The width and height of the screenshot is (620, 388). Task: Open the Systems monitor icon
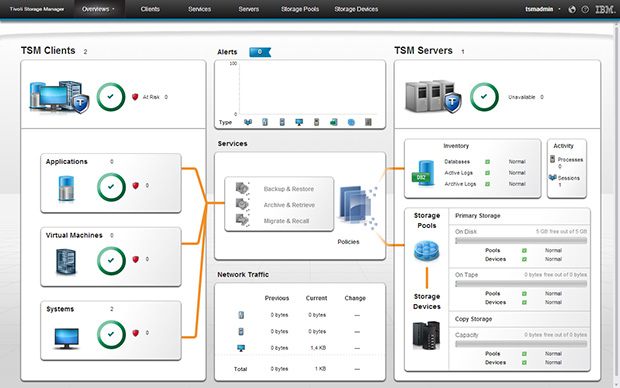pyautogui.click(x=66, y=339)
